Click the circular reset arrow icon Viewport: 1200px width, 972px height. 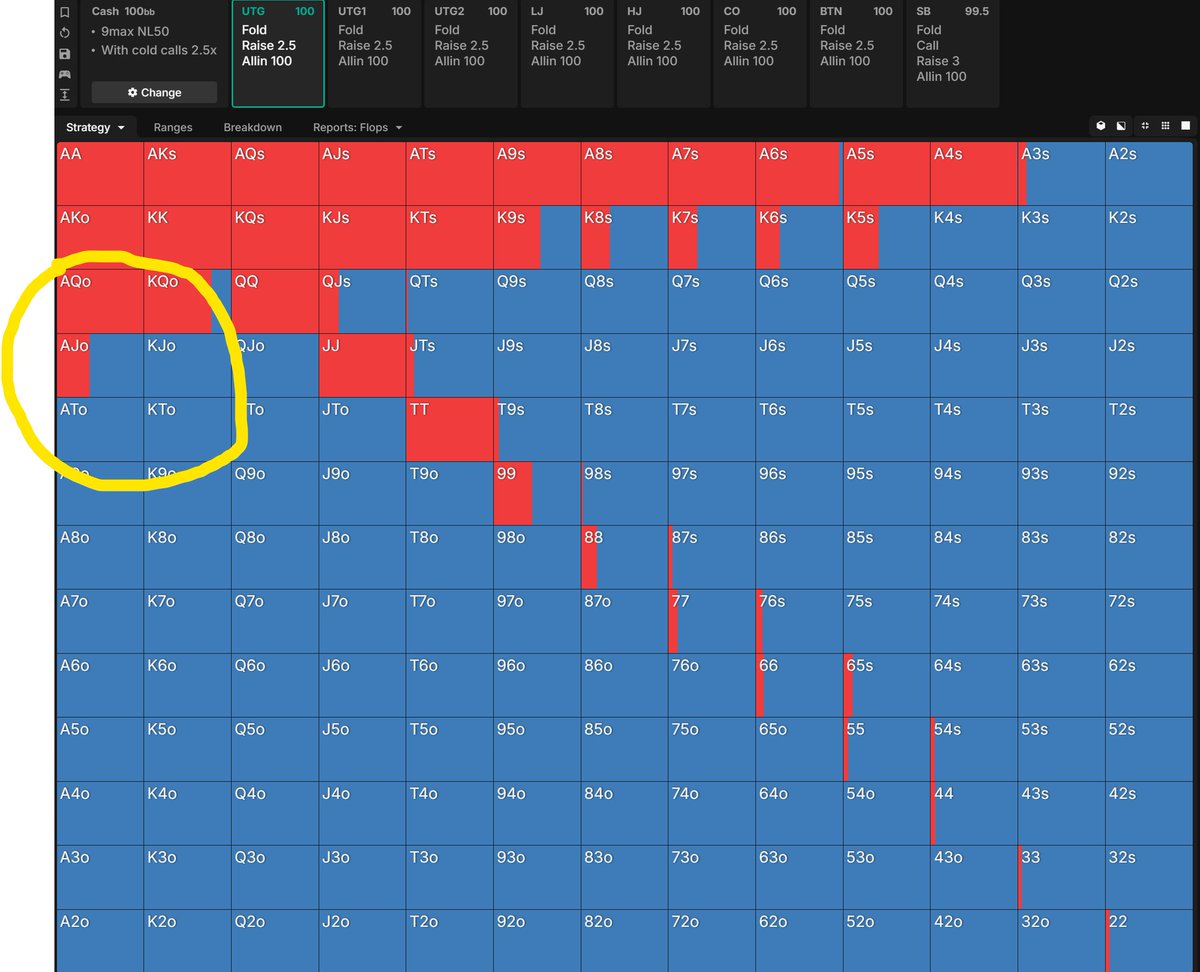point(65,33)
